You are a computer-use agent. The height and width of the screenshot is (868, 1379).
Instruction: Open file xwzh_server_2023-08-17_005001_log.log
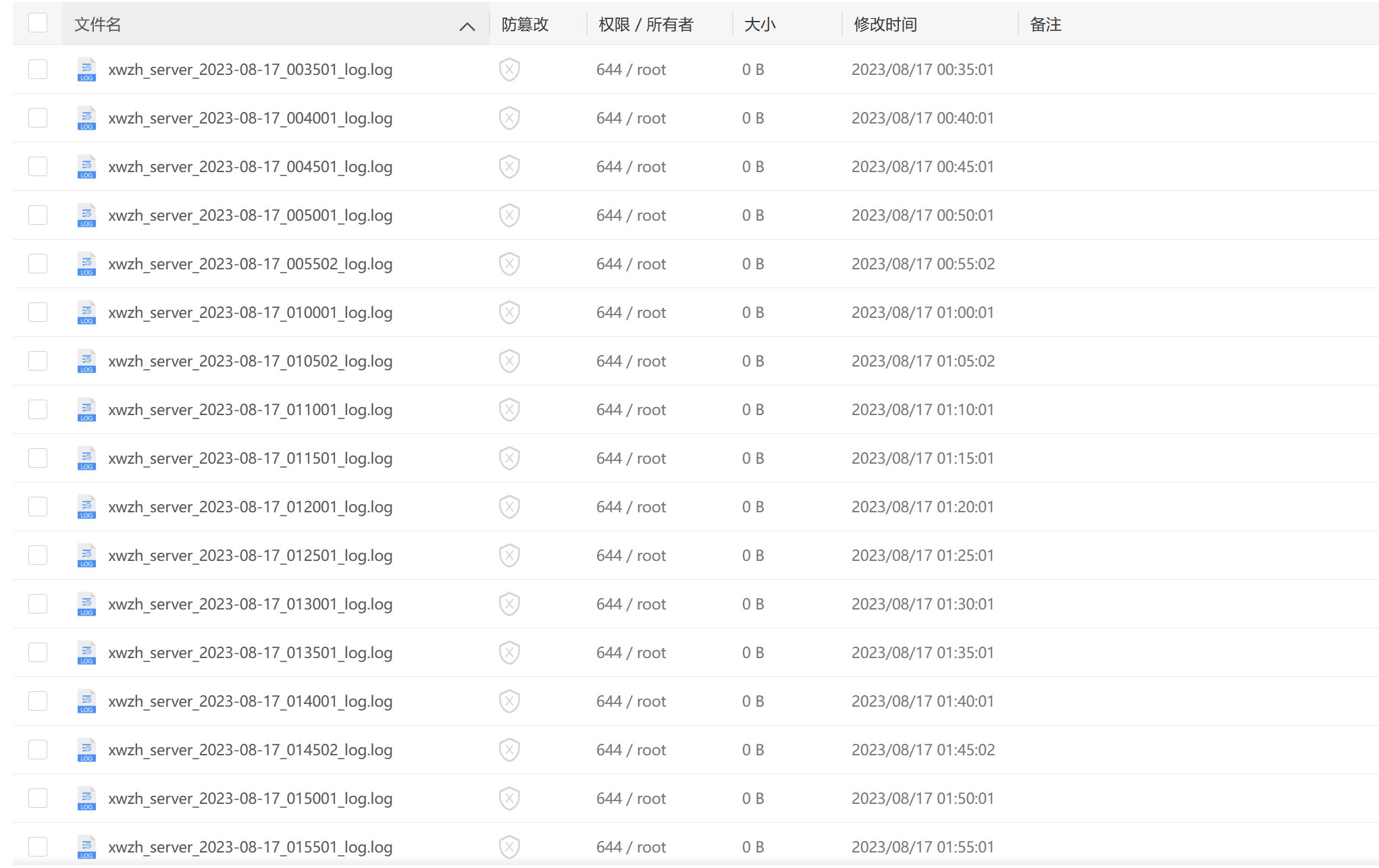(x=250, y=215)
